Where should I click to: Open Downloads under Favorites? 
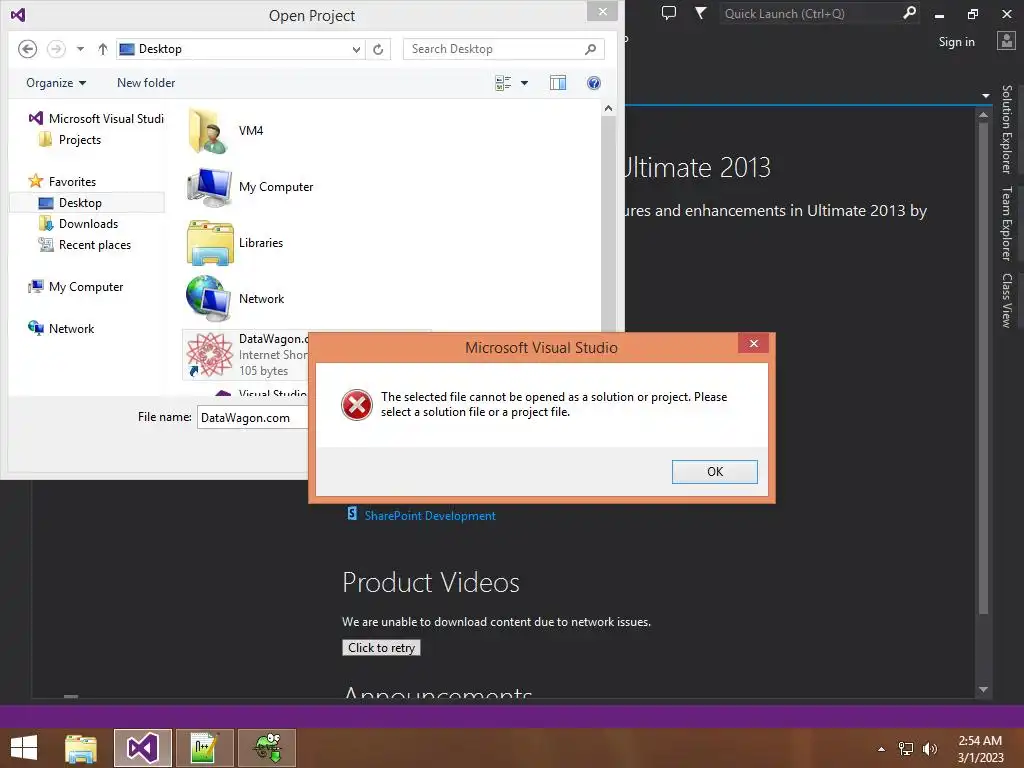(78, 224)
